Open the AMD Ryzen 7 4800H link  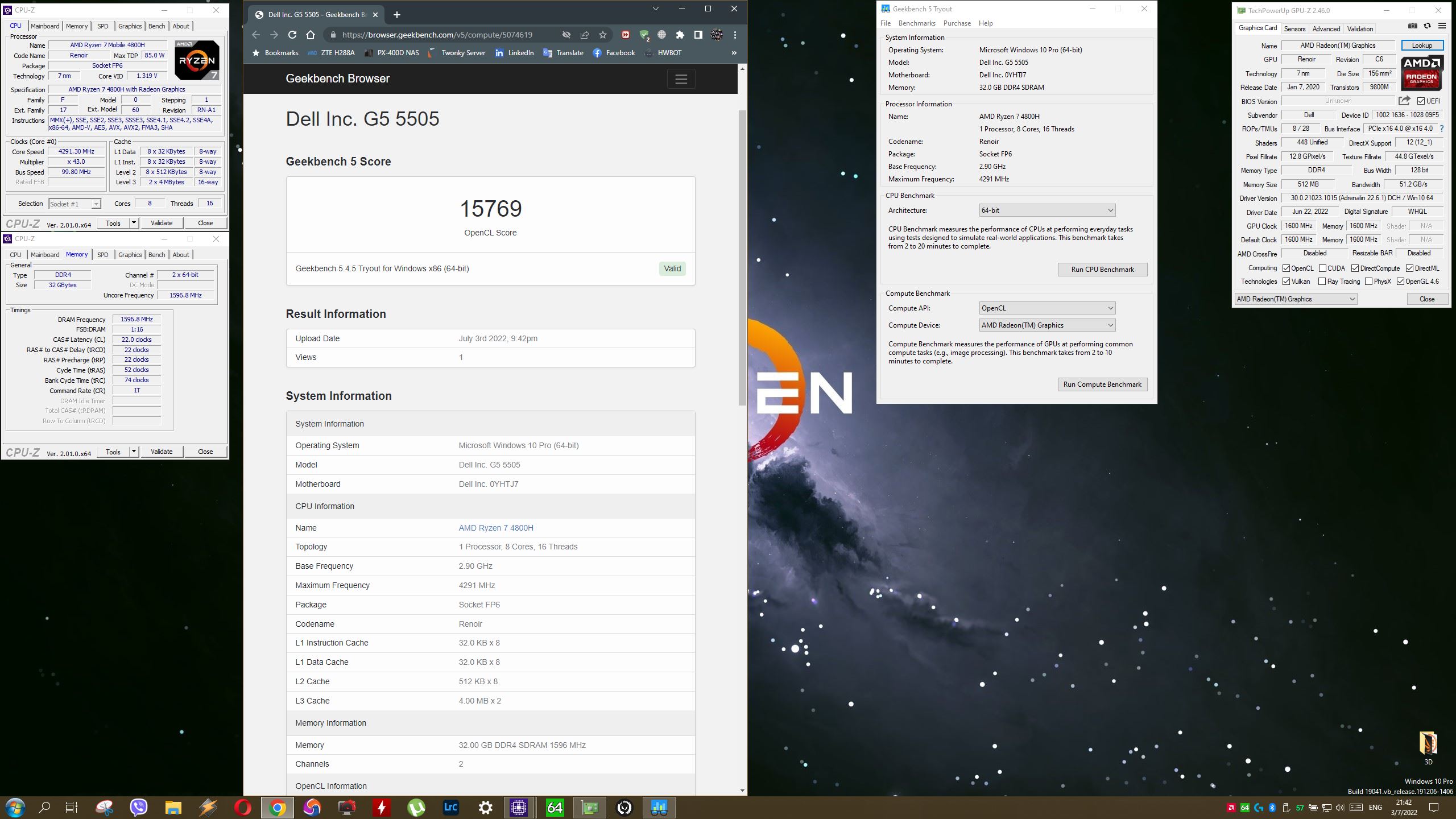pyautogui.click(x=496, y=528)
